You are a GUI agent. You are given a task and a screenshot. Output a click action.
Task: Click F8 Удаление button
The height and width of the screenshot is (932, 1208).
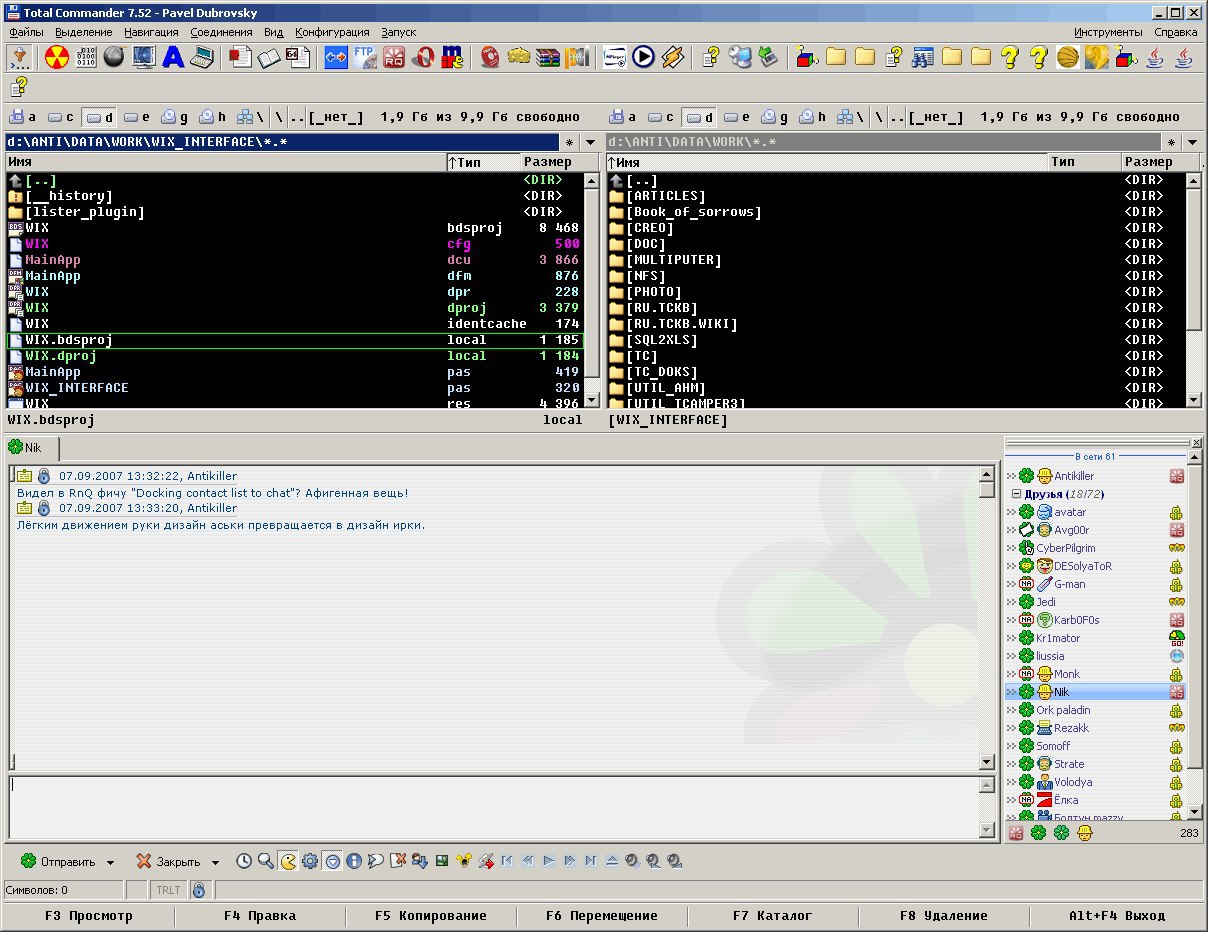coord(943,915)
